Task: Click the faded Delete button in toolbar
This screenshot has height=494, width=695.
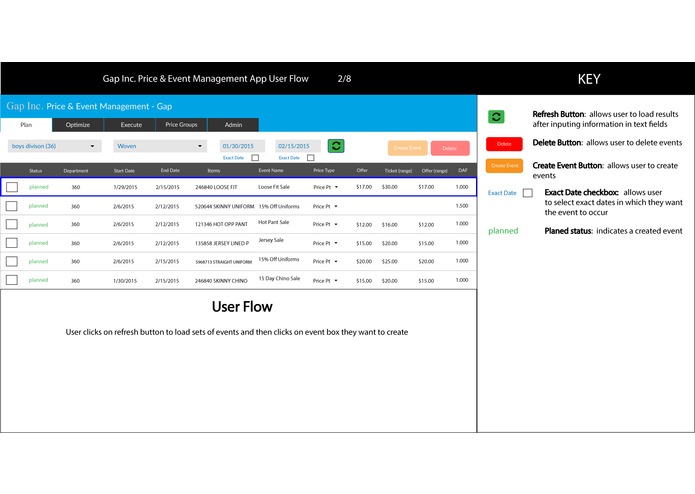Action: pos(450,148)
